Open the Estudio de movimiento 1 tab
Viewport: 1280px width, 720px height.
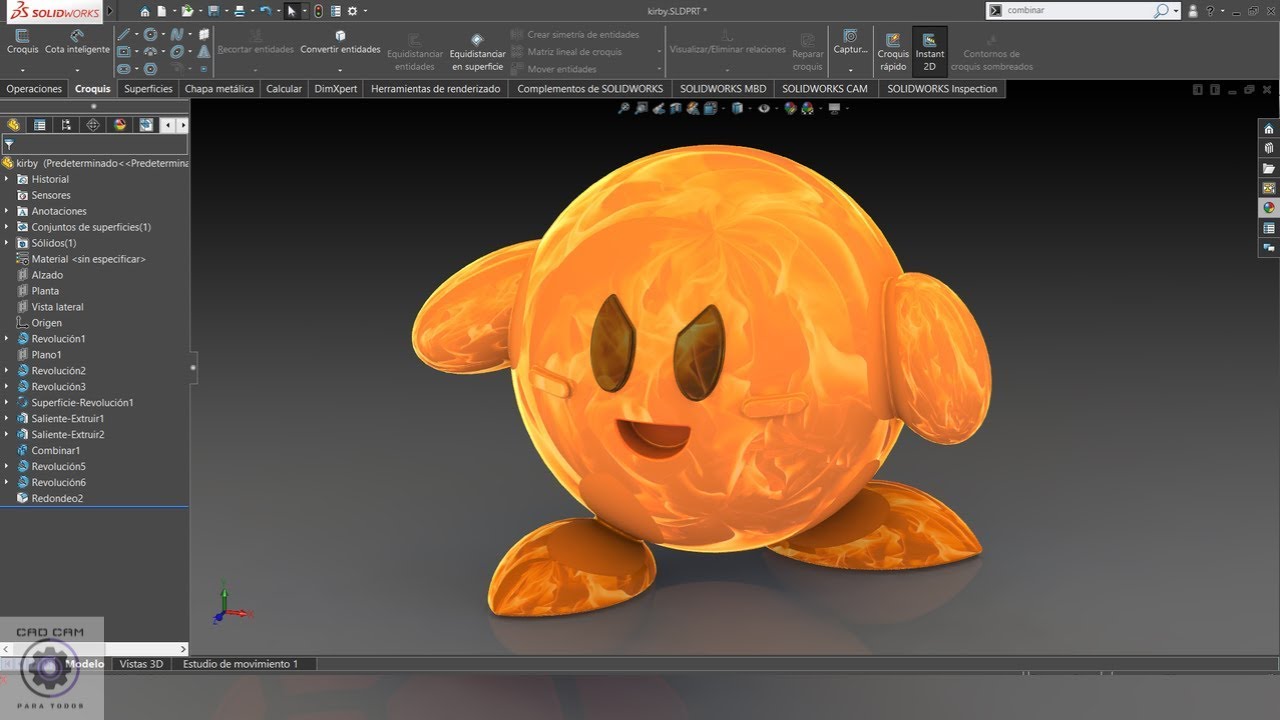(240, 664)
